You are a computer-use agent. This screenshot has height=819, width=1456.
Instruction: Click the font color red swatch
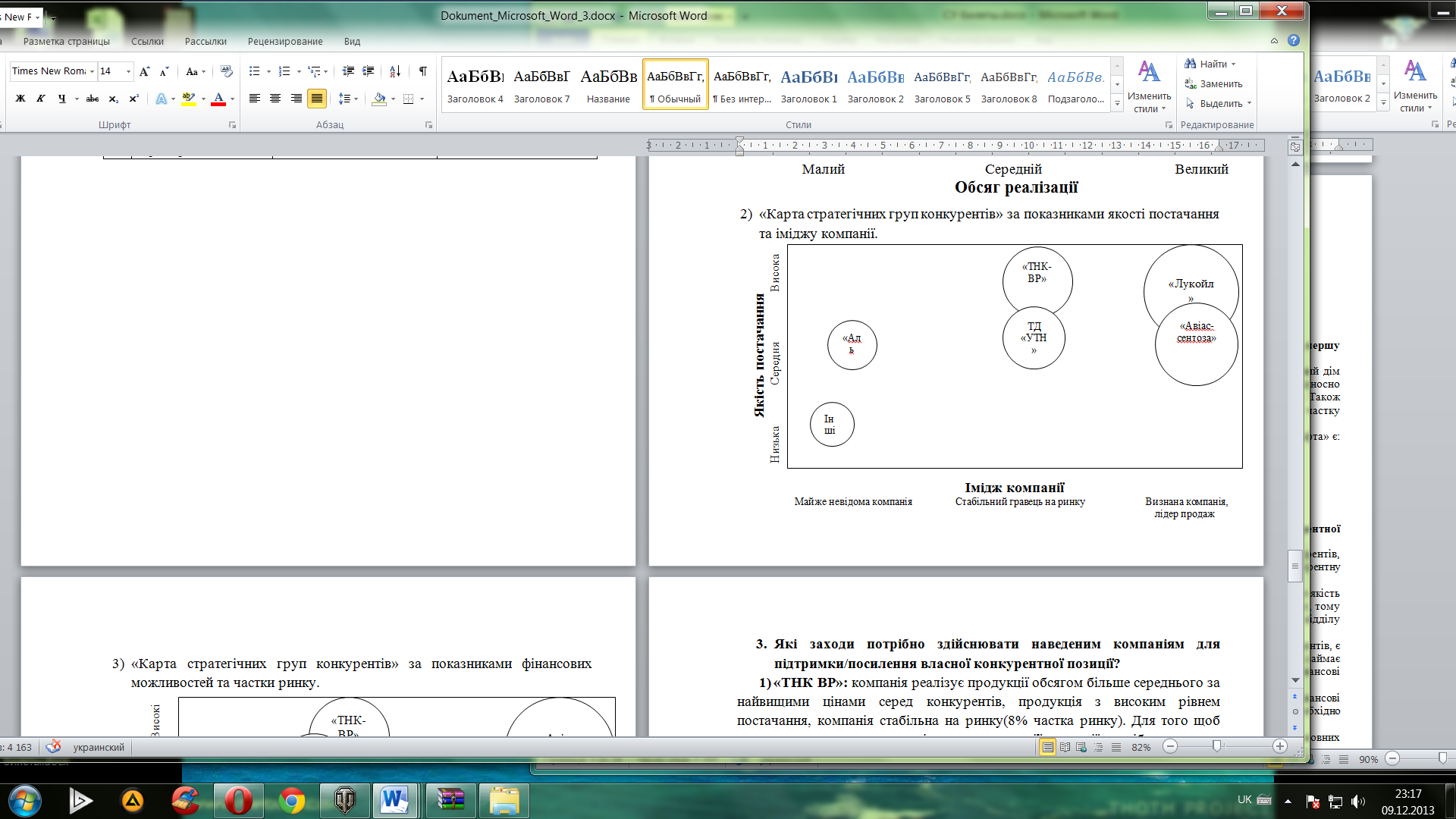218,99
